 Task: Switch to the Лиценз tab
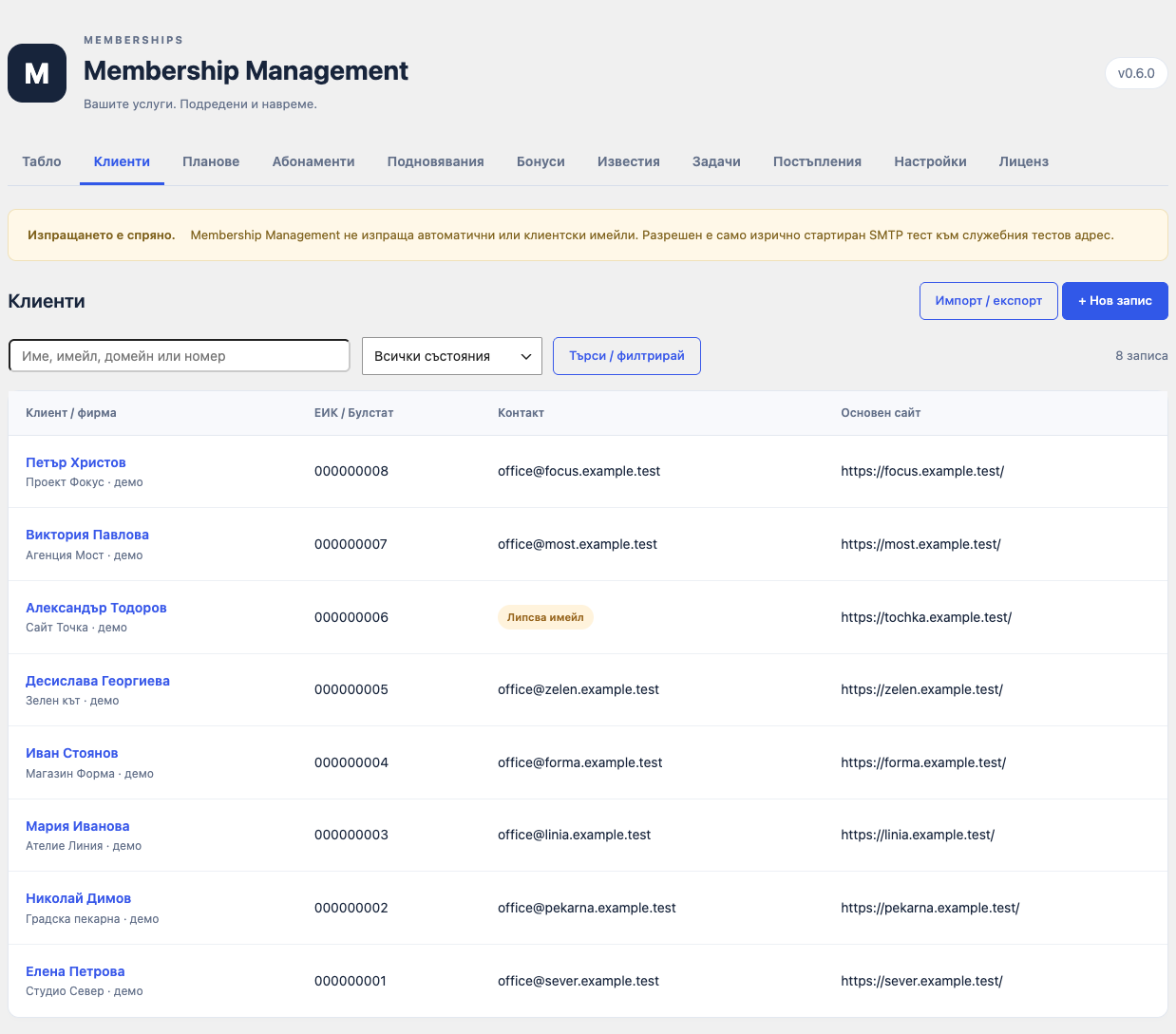[1024, 161]
